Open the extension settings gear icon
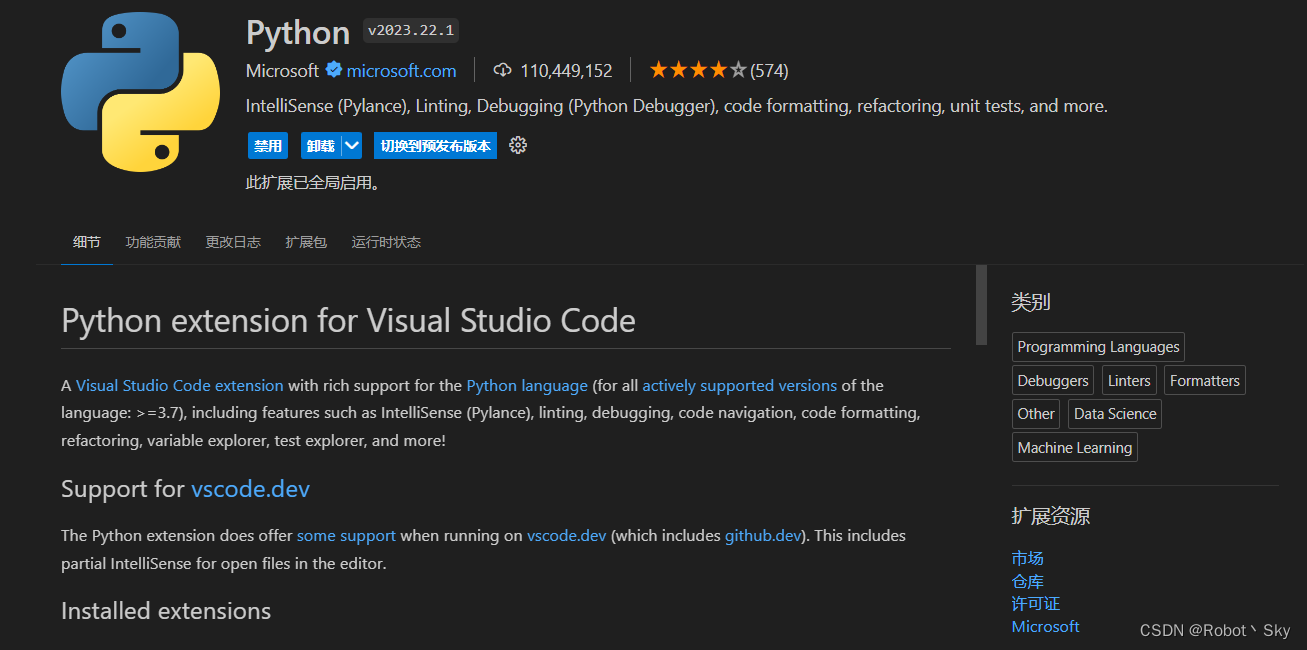1307x650 pixels. [517, 146]
